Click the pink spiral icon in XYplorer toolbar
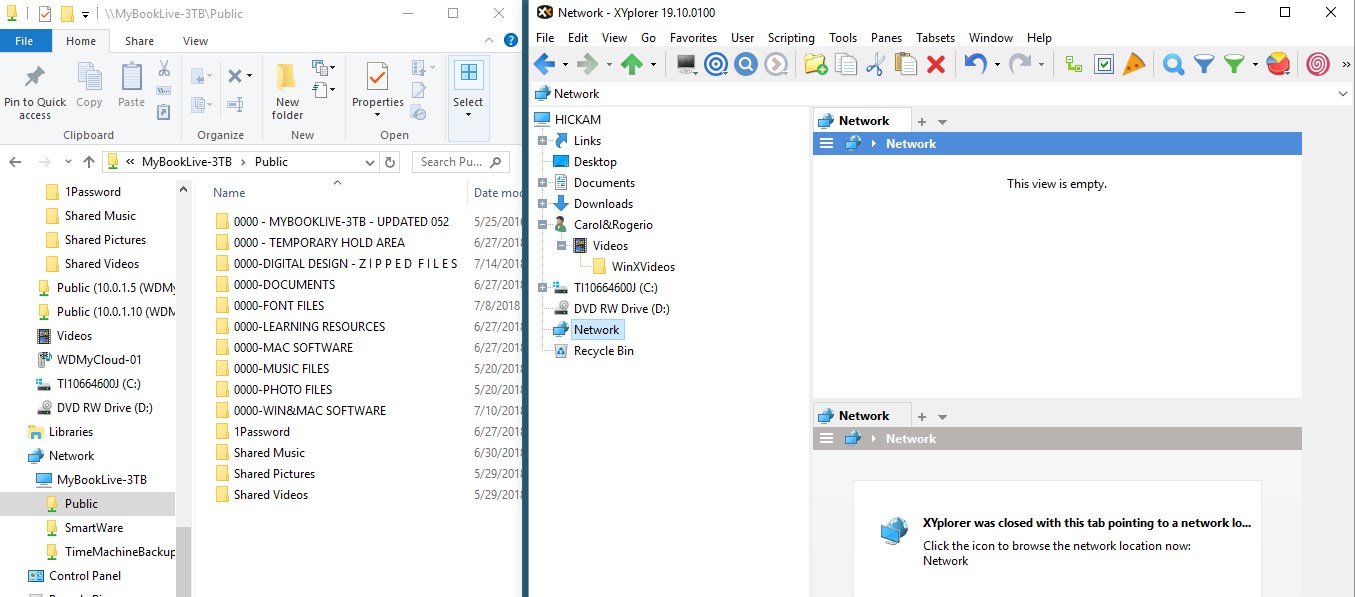This screenshot has width=1355, height=597. (x=1318, y=64)
